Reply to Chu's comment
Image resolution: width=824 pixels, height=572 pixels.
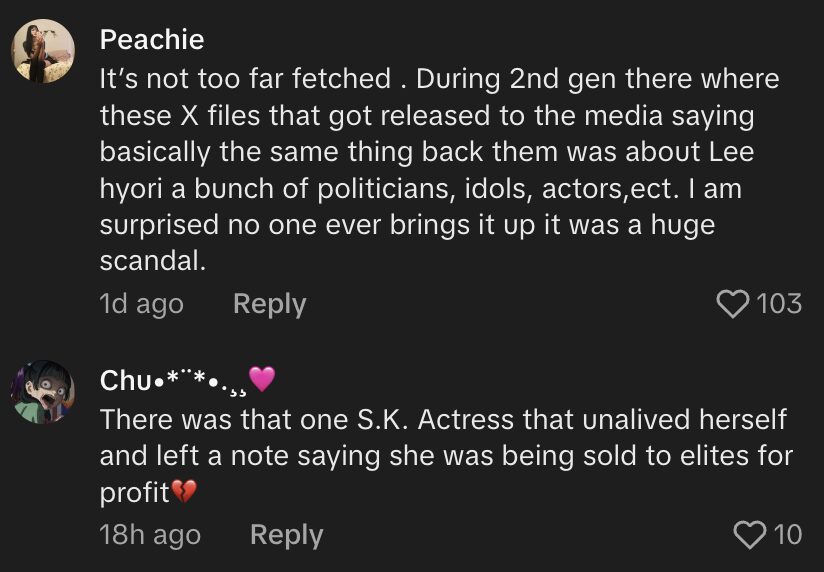pyautogui.click(x=286, y=535)
